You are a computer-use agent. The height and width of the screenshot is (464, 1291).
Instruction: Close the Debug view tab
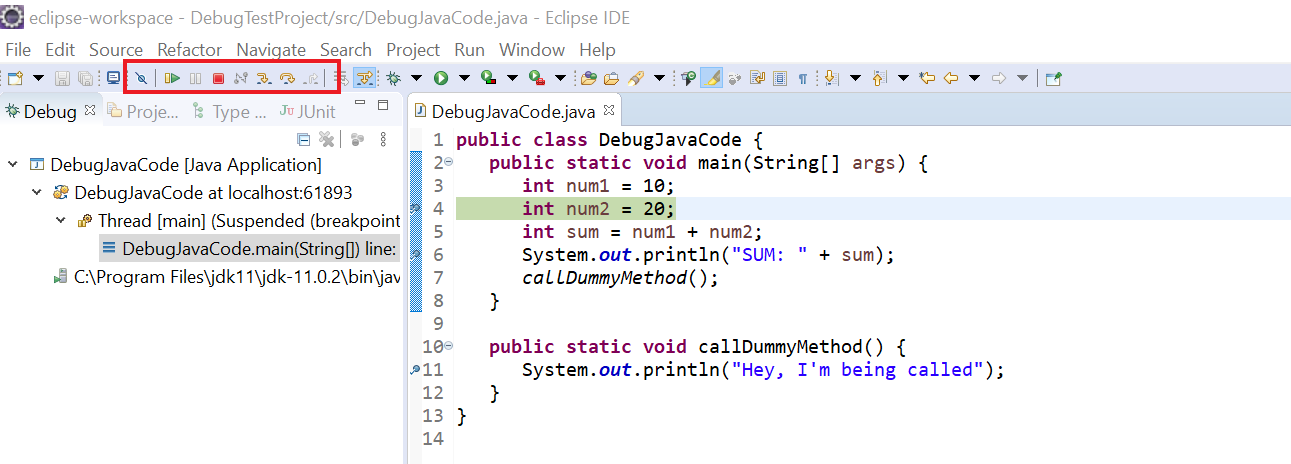(x=90, y=110)
